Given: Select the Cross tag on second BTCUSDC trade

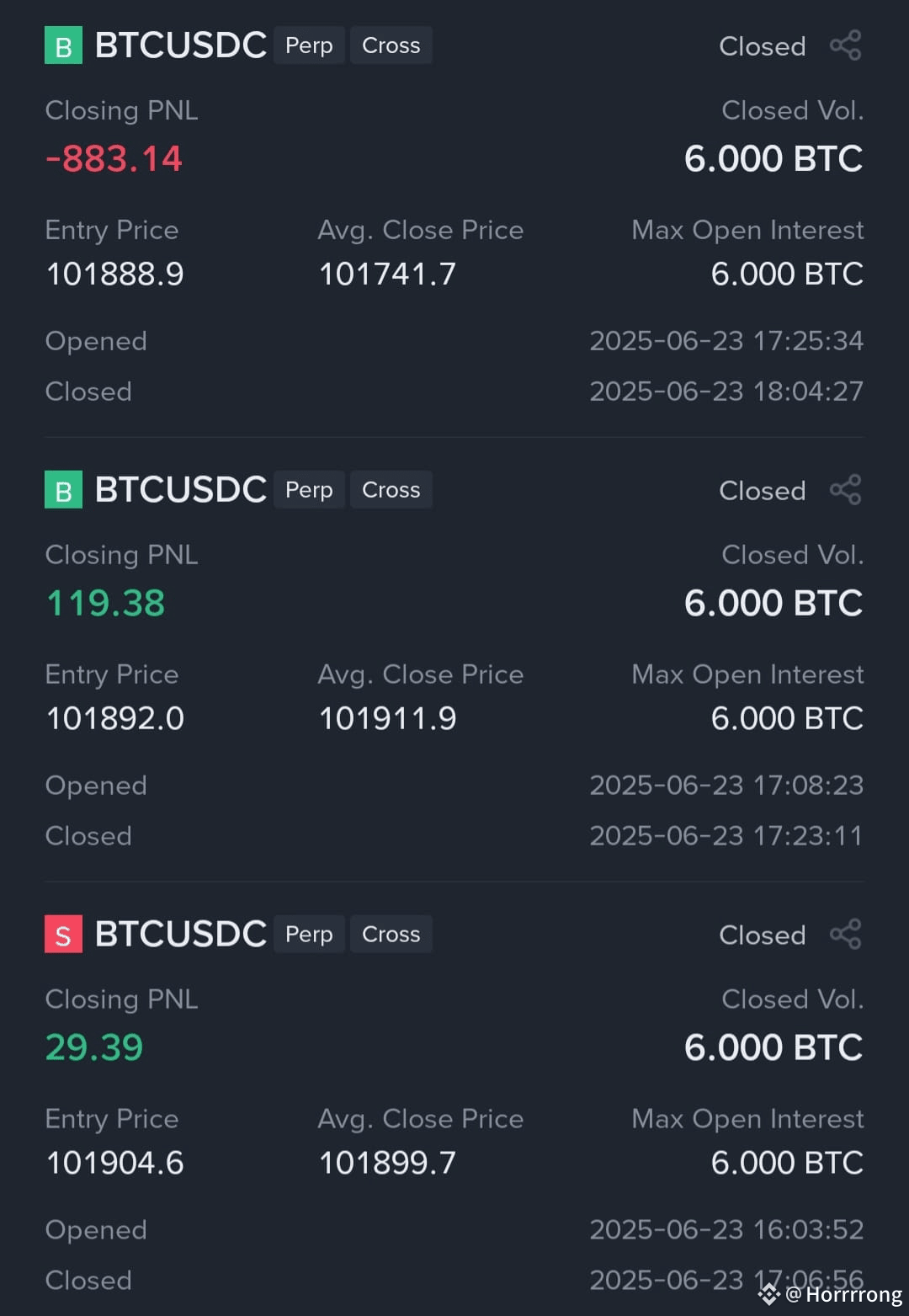Looking at the screenshot, I should click(391, 490).
